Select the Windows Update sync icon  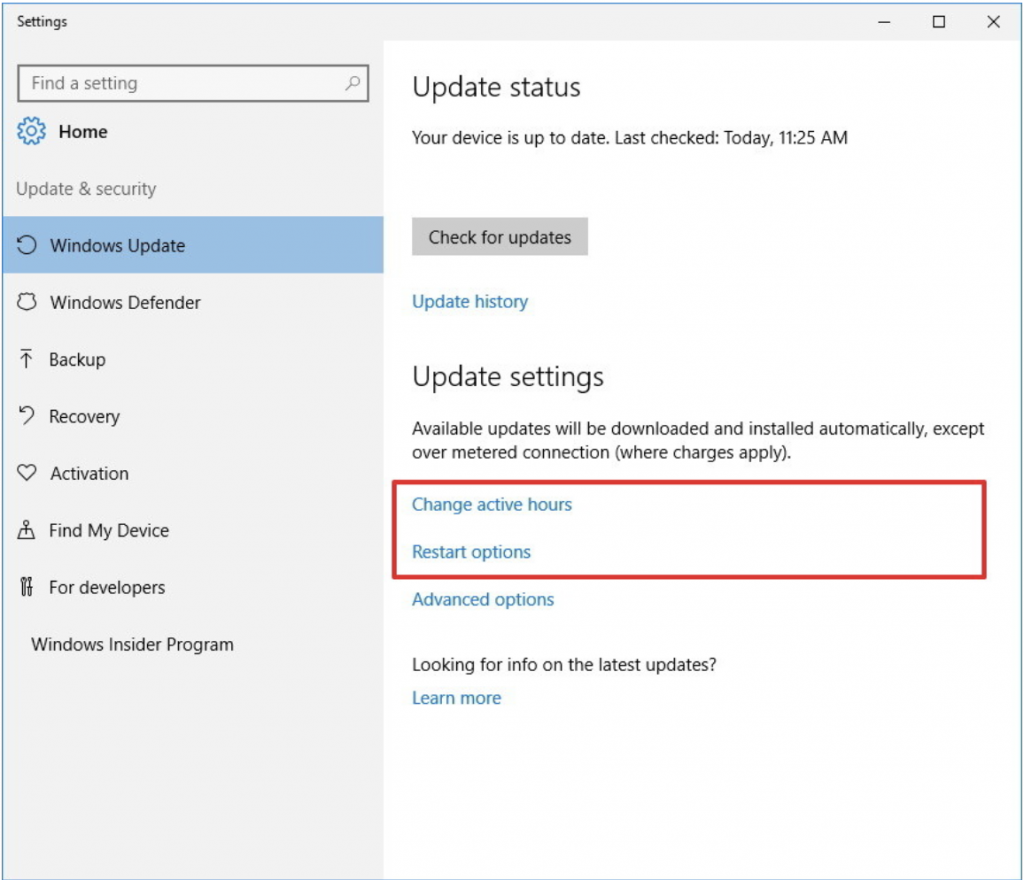click(x=28, y=245)
